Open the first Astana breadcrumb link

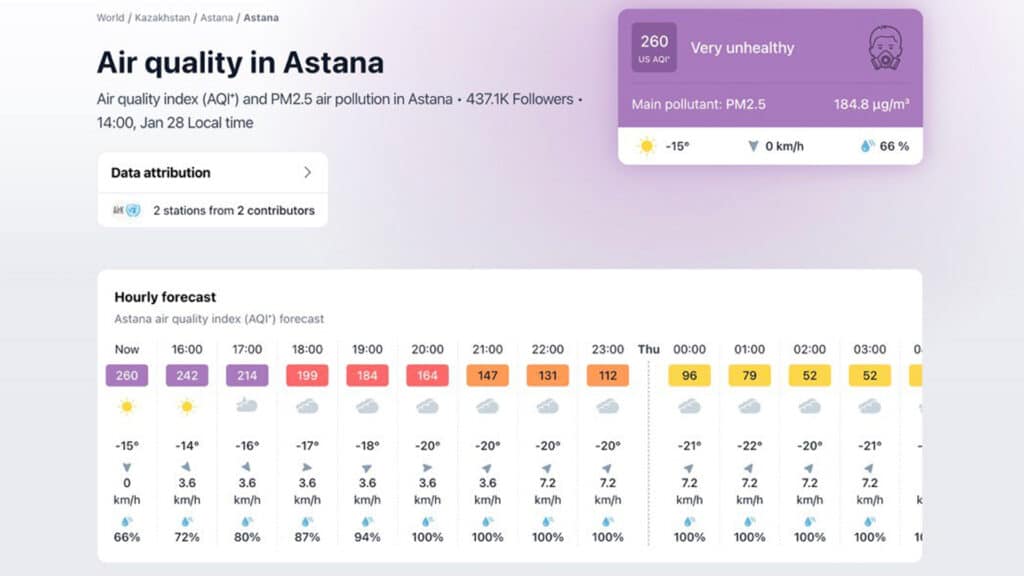[x=214, y=18]
